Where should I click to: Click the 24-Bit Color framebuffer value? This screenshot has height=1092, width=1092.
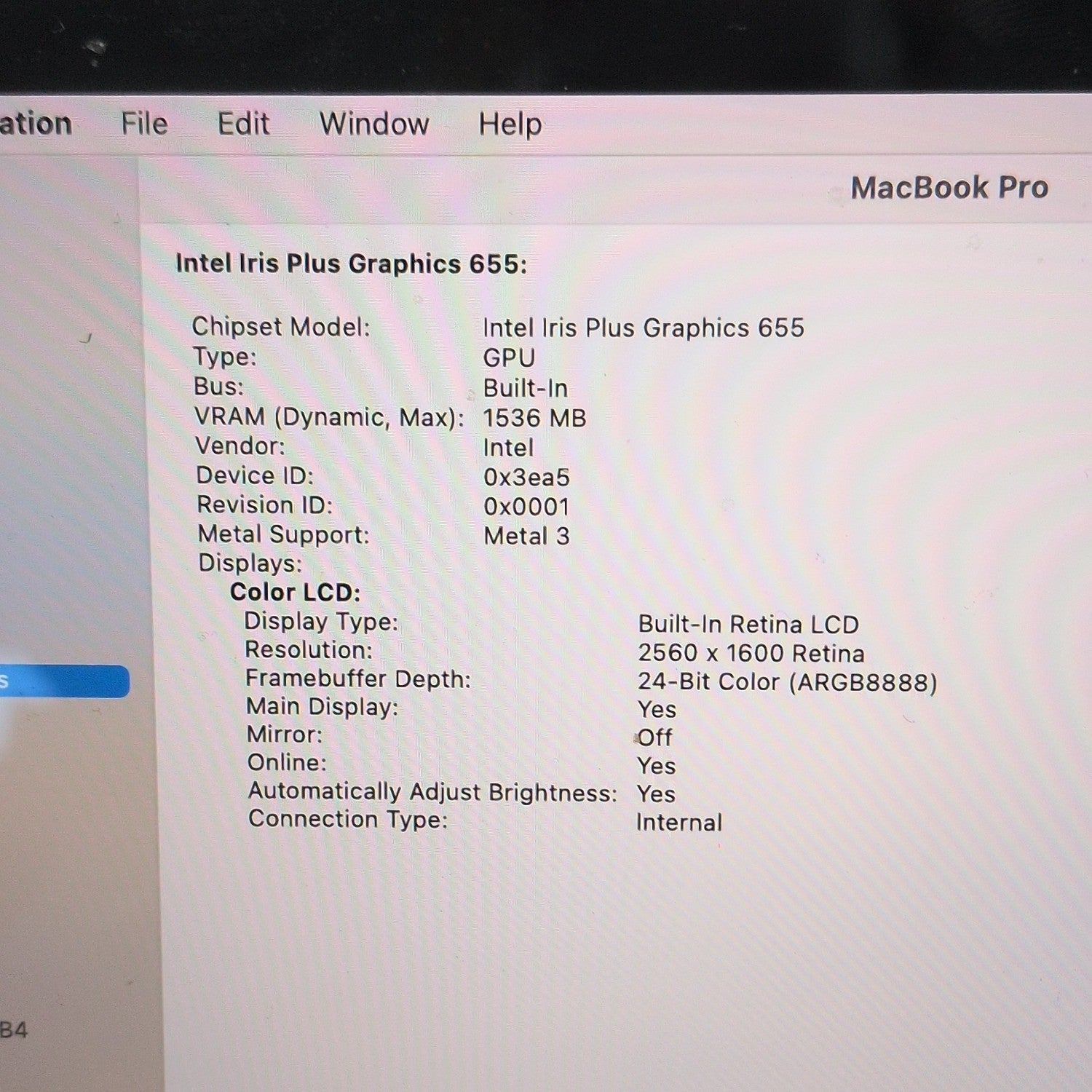(x=788, y=682)
